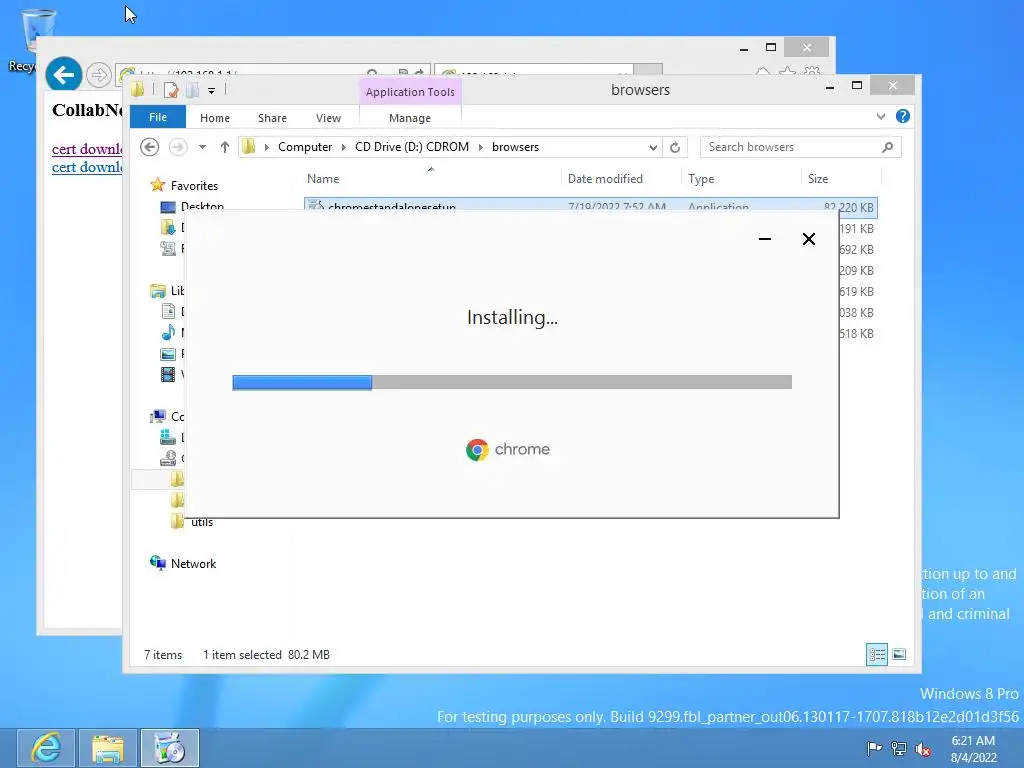Open Customize Quick Access Toolbar dropdown
The width and height of the screenshot is (1024, 768).
click(212, 91)
